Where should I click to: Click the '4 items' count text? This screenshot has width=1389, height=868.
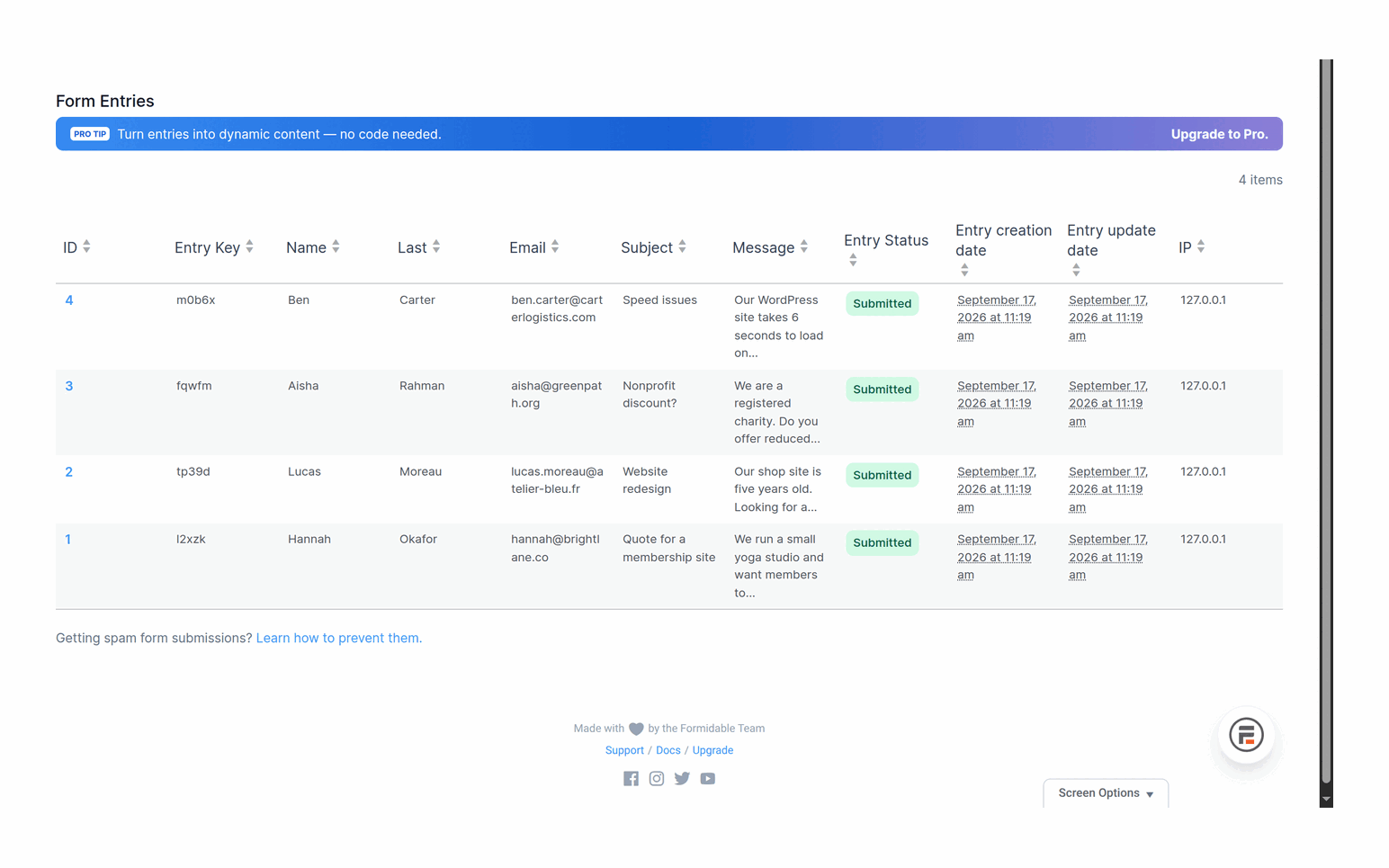point(1260,180)
